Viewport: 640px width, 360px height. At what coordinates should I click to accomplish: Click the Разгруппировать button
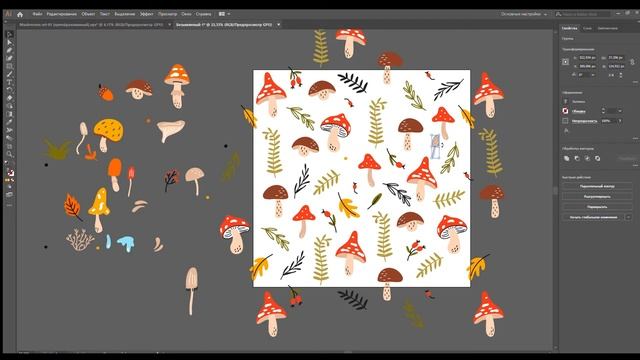(597, 196)
